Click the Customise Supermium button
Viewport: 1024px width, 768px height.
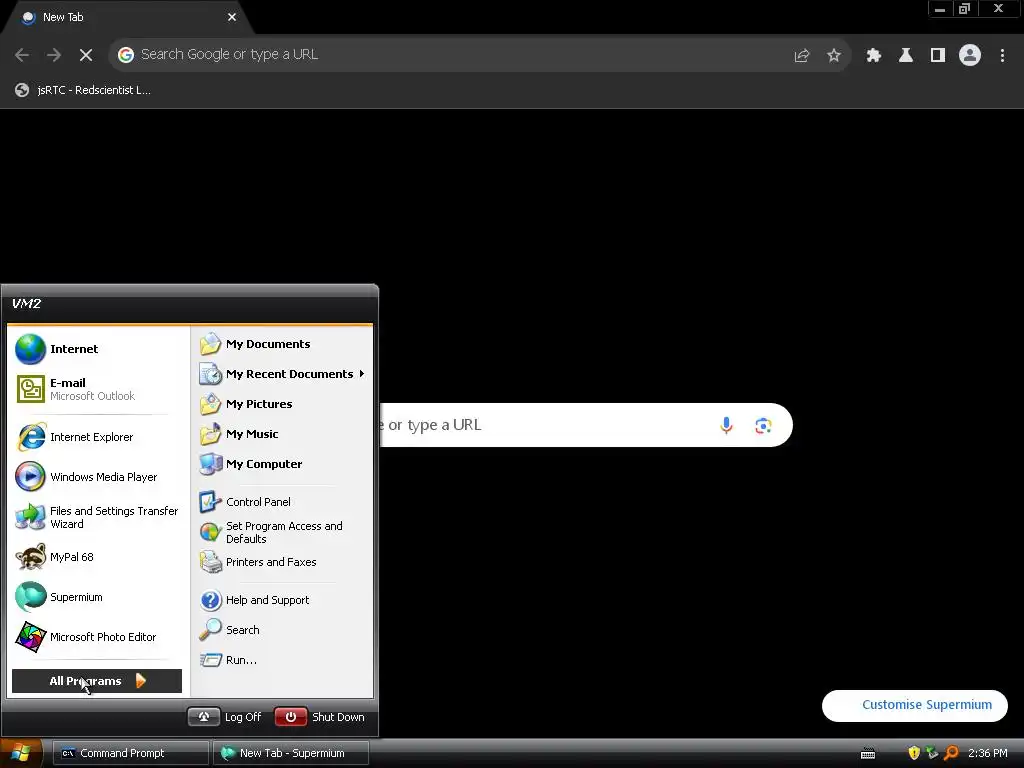point(914,705)
